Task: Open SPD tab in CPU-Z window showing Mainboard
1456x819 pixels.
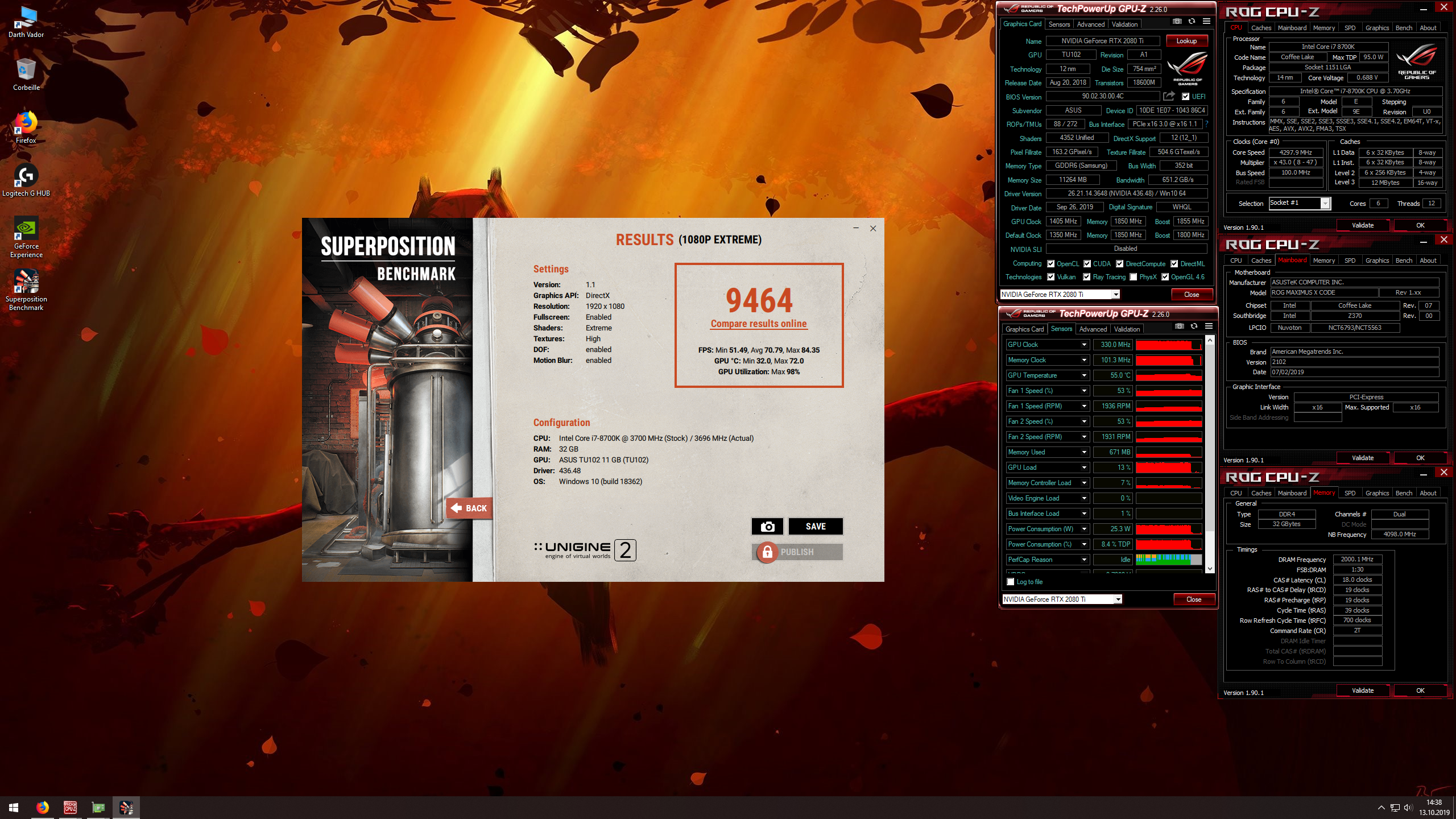Action: [x=1350, y=260]
